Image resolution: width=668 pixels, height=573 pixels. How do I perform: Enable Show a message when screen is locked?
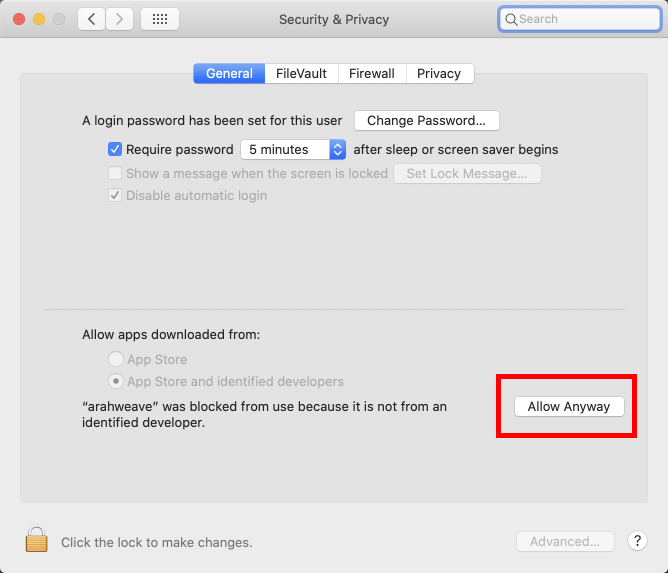point(115,173)
